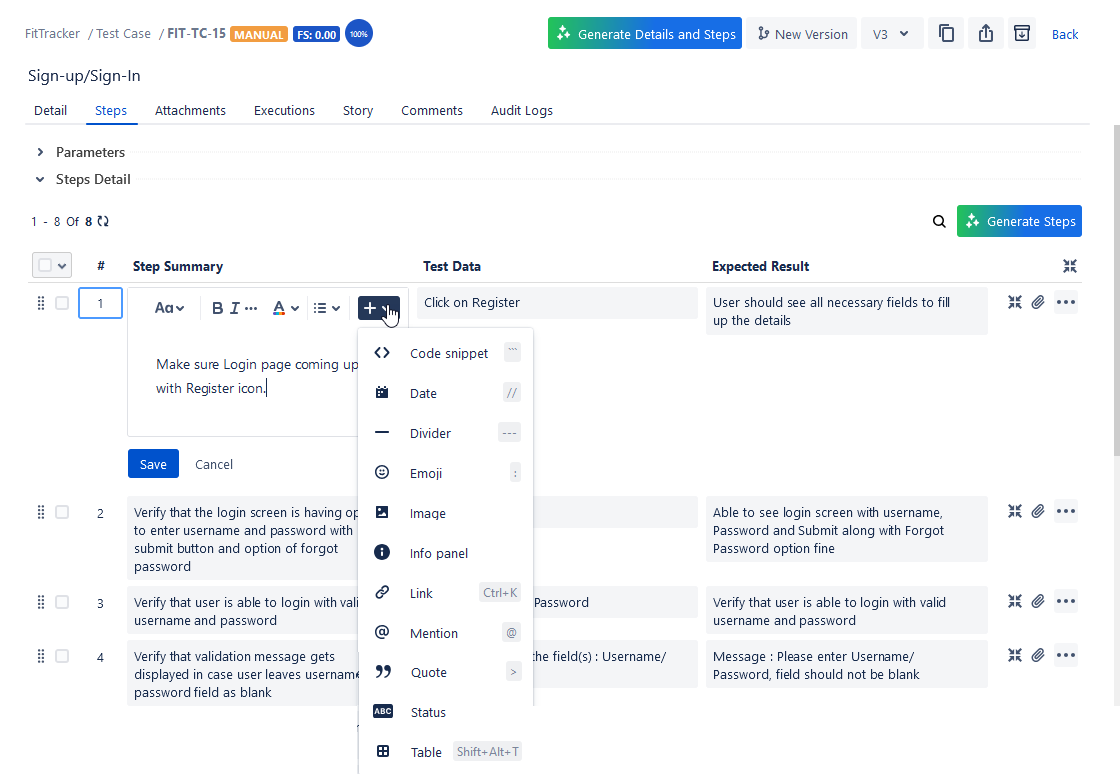Click the archive icon in the top toolbar
The height and width of the screenshot is (778, 1120).
click(x=1022, y=33)
